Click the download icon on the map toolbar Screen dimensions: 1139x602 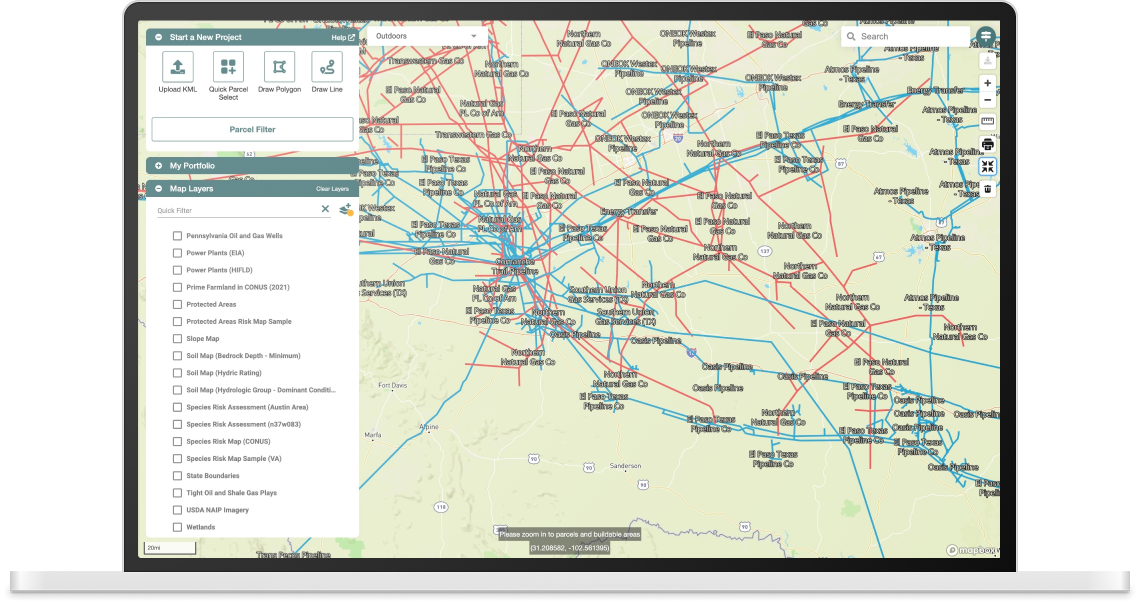click(x=987, y=61)
